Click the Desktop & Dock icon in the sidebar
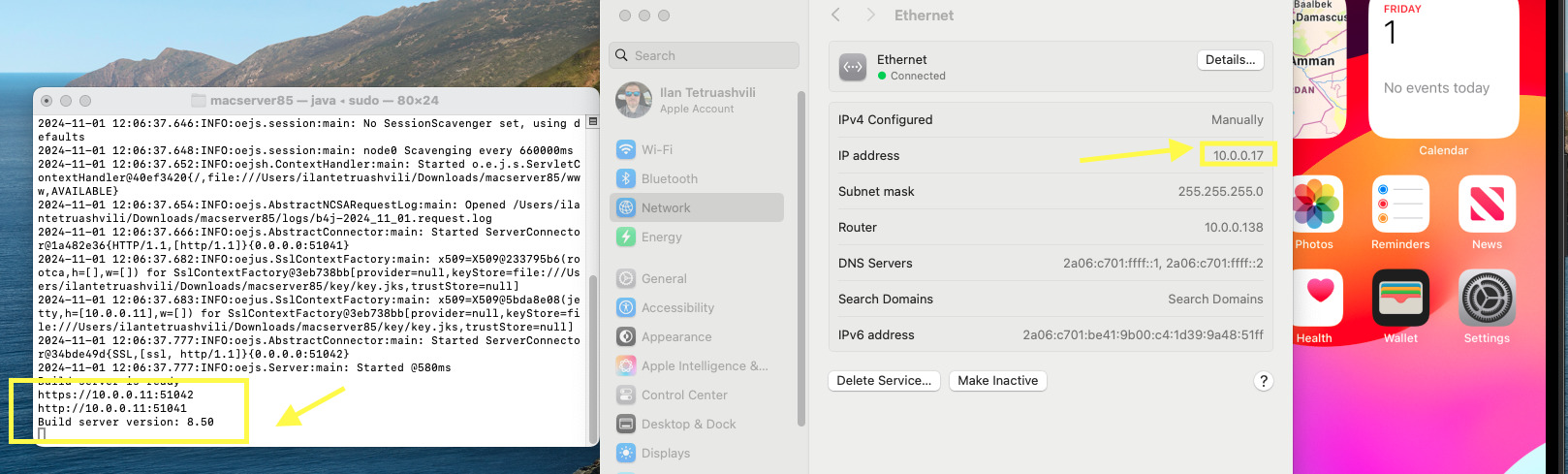This screenshot has height=474, width=1568. (626, 424)
